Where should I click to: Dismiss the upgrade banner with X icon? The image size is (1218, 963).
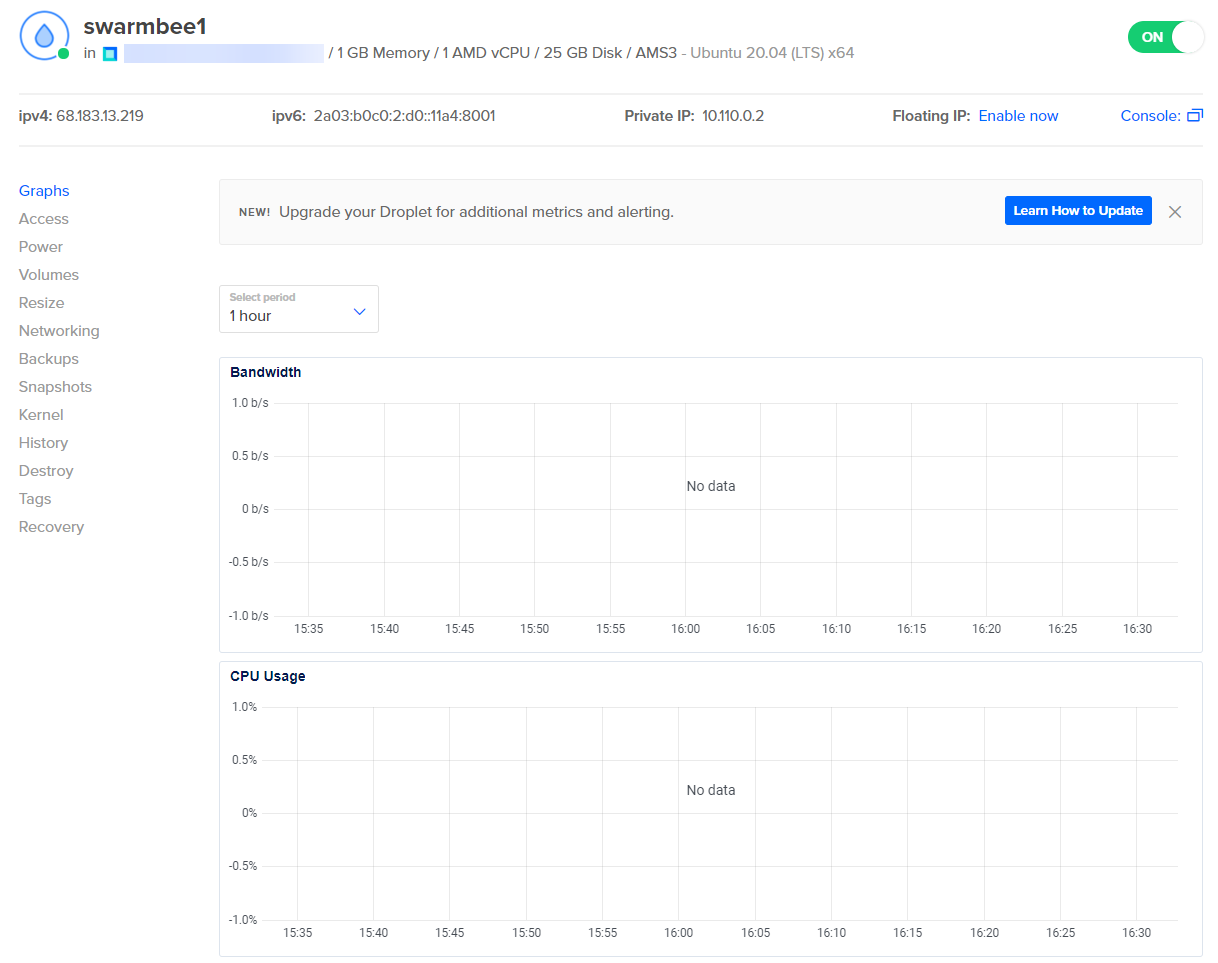click(x=1175, y=212)
